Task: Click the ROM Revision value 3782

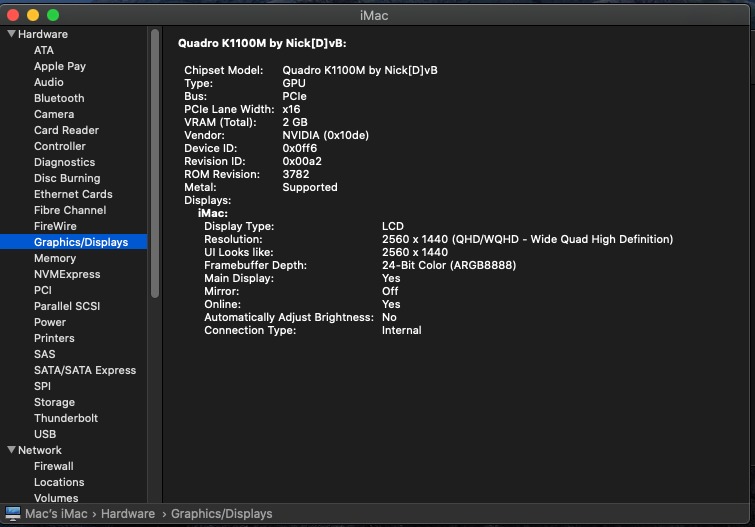Action: (x=296, y=174)
